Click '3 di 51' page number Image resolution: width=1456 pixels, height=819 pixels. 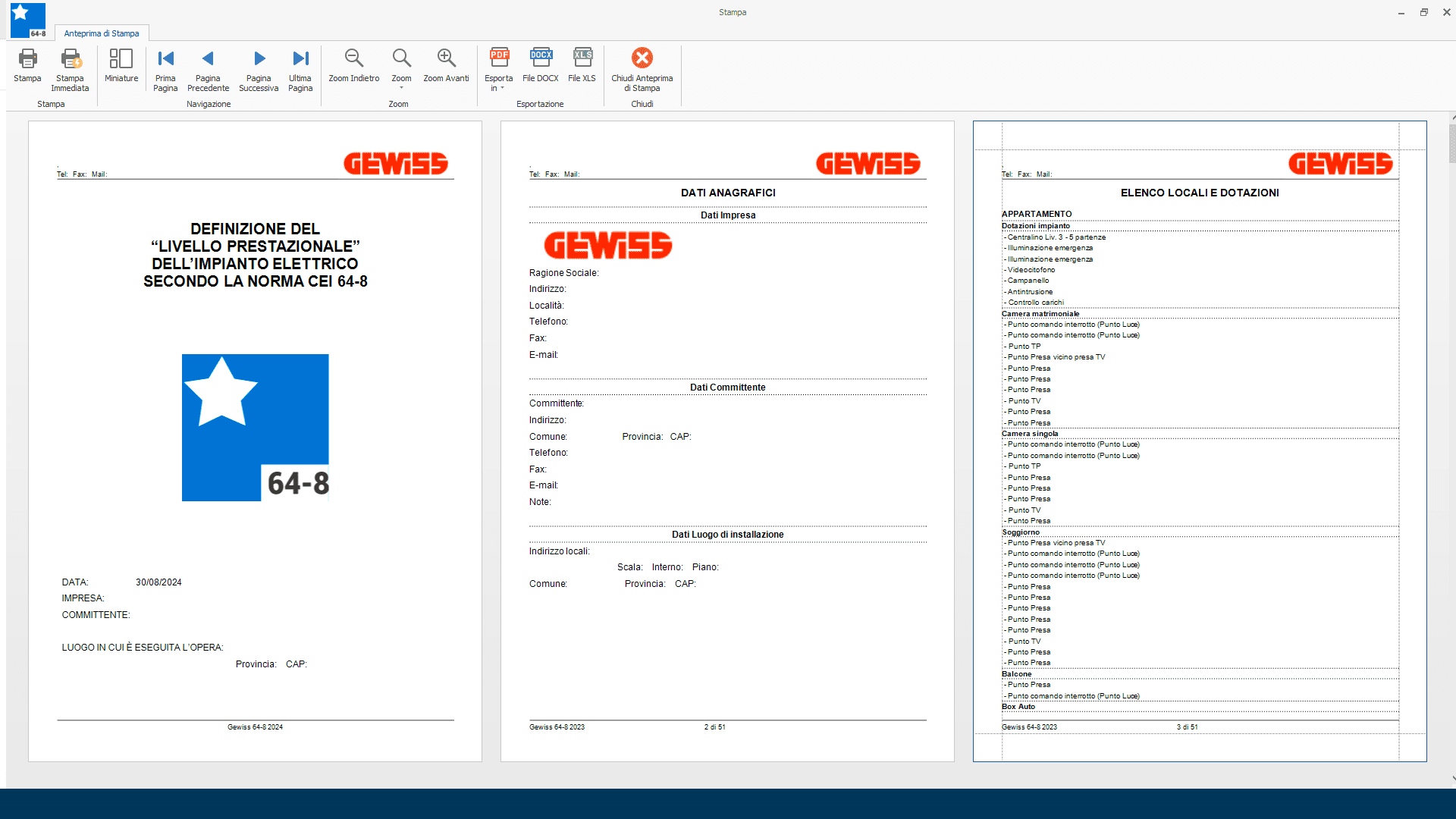click(1187, 727)
